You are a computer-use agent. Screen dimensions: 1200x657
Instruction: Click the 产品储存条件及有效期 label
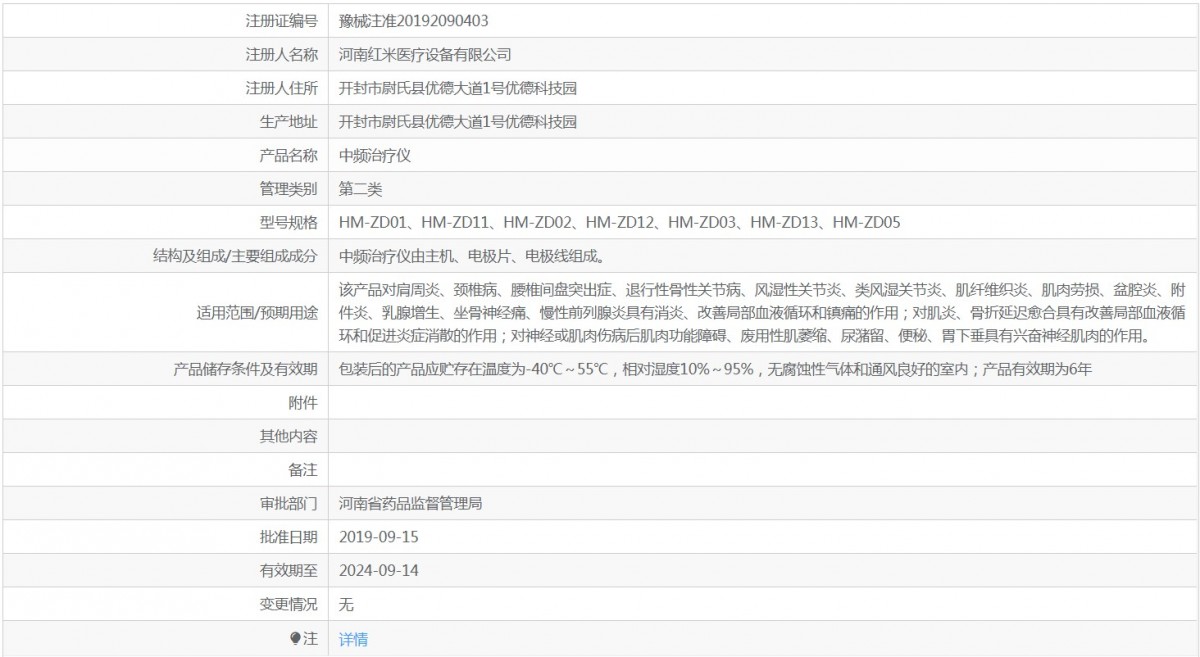click(x=245, y=370)
